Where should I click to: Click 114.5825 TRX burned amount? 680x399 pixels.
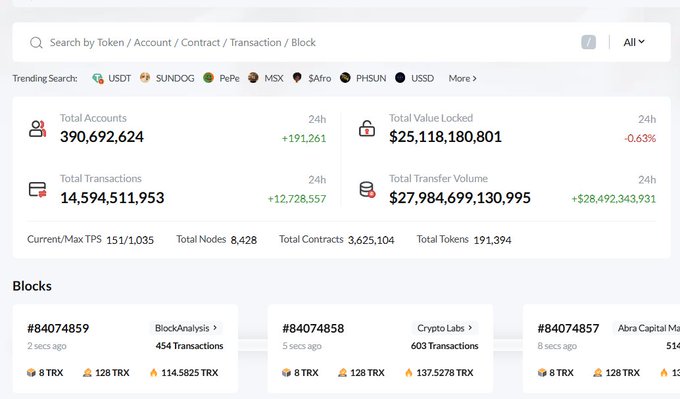click(190, 373)
